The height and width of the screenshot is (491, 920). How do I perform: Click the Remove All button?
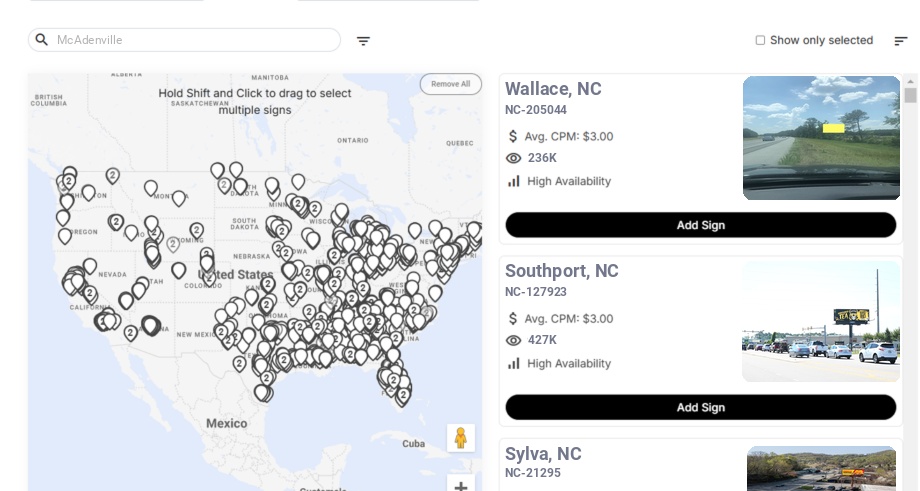450,84
